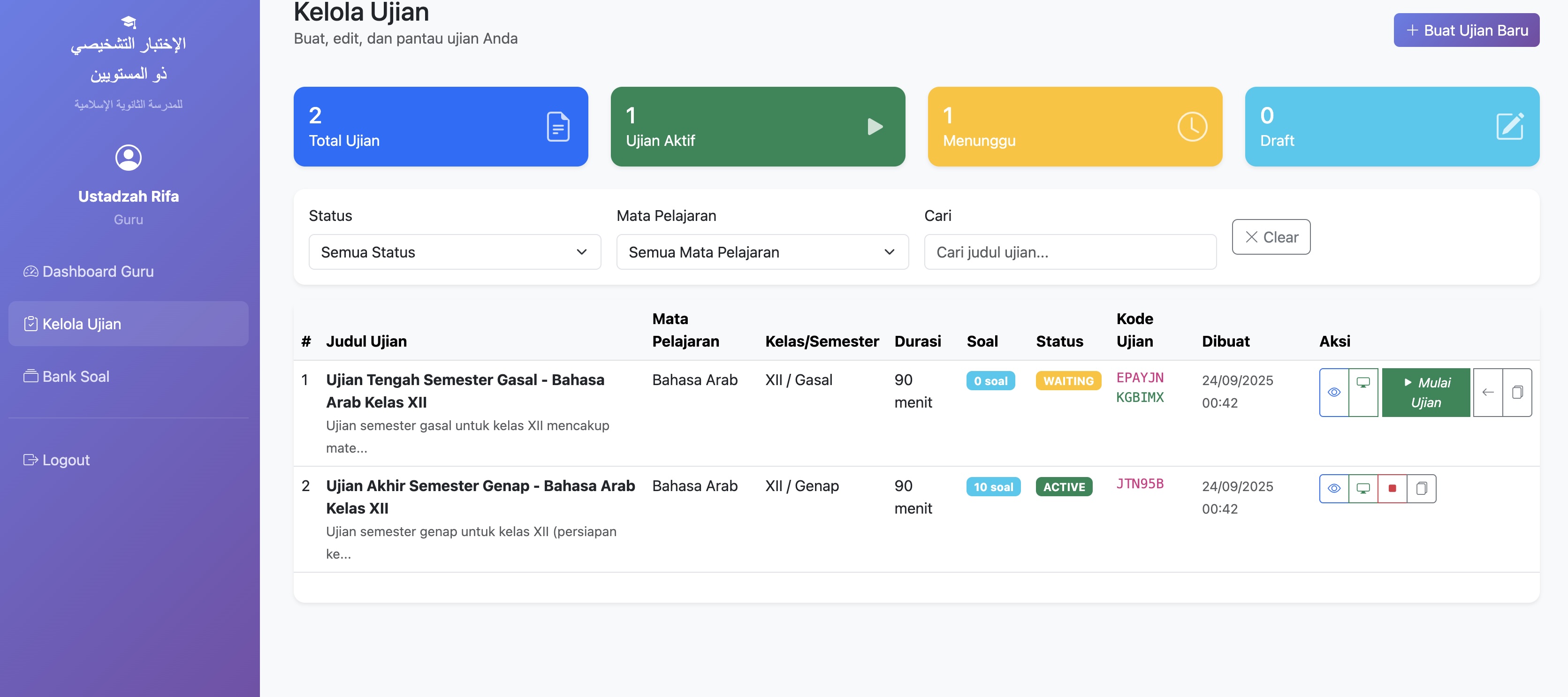Image resolution: width=1568 pixels, height=697 pixels.
Task: Open the Semua Status dropdown
Action: point(454,251)
